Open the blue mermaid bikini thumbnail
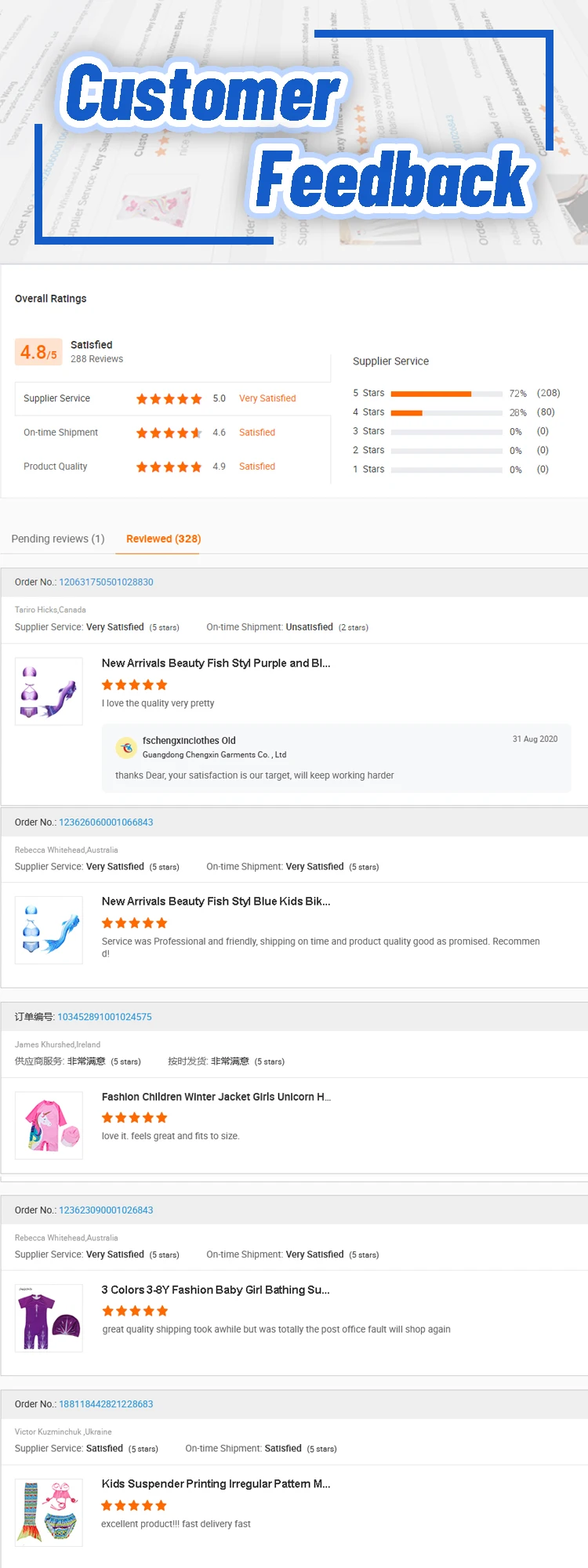Image resolution: width=588 pixels, height=1568 pixels. 49,930
